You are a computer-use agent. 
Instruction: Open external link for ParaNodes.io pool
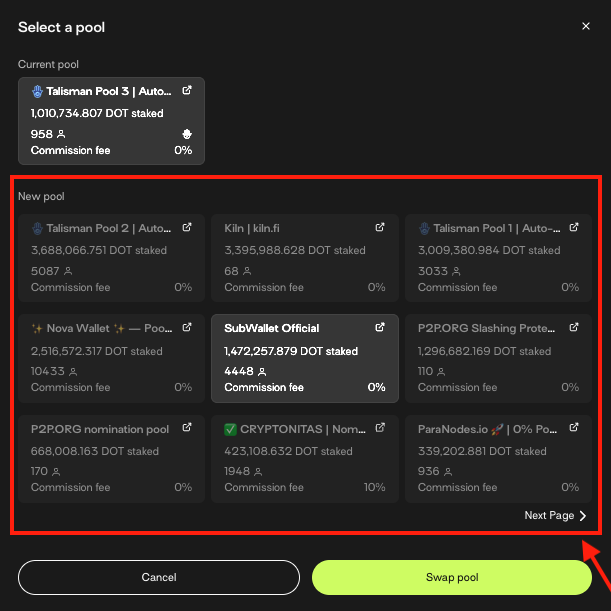coord(574,427)
